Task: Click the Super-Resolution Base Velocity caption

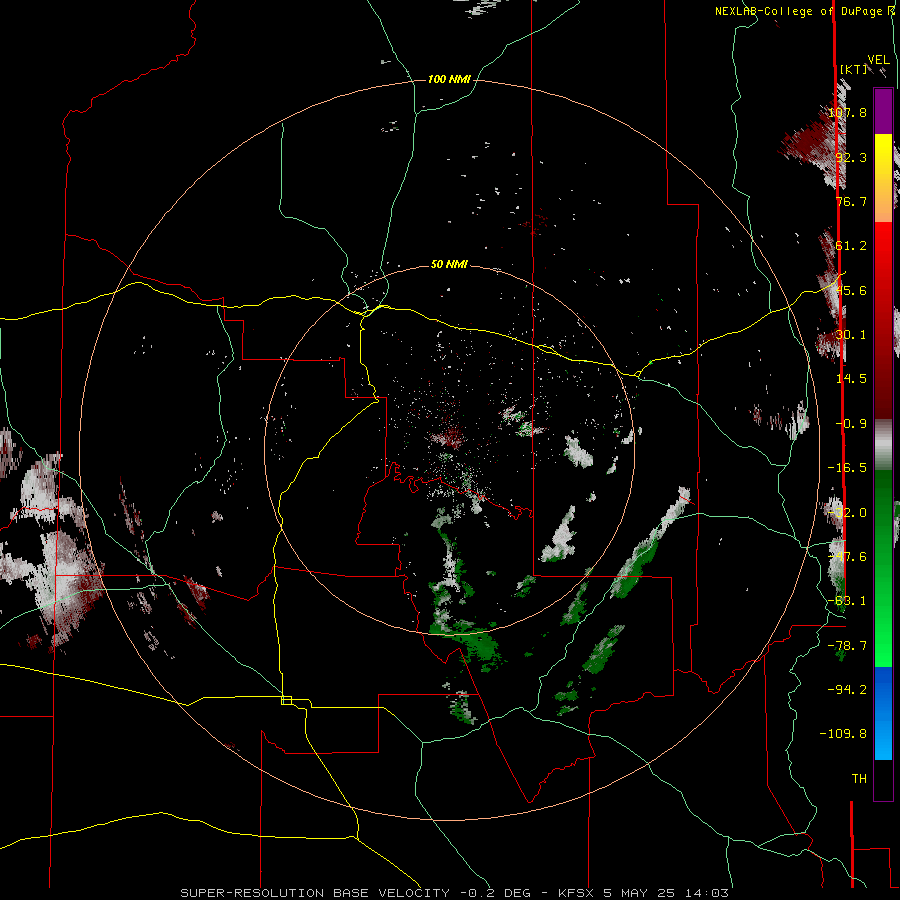Action: pos(455,893)
